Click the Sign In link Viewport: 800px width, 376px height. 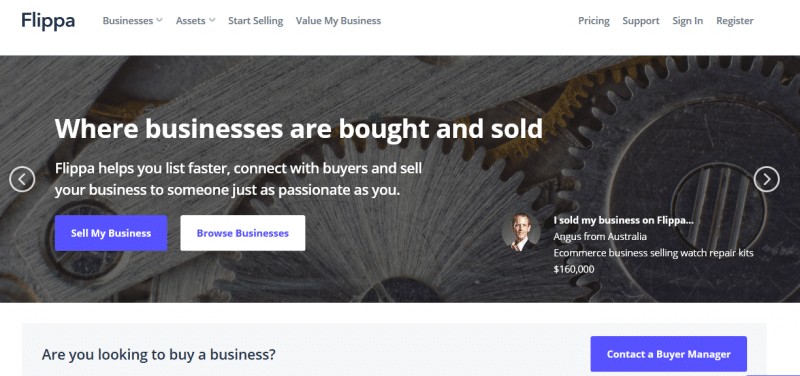[x=687, y=21]
